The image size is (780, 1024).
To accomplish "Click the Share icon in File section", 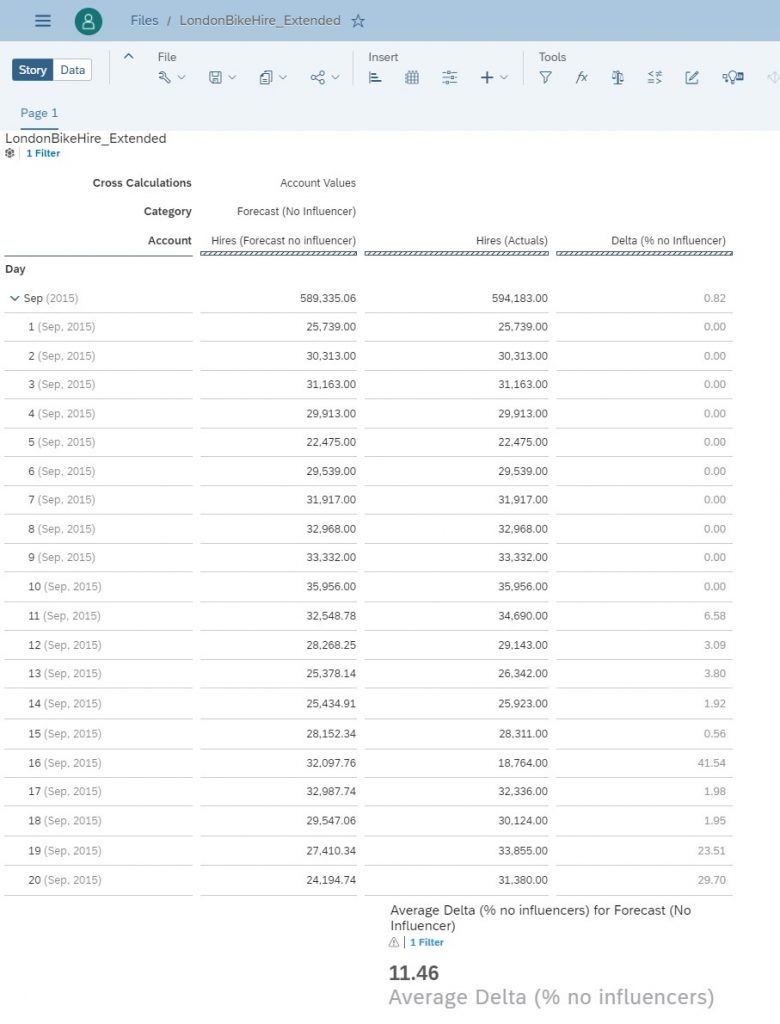I will coord(317,78).
